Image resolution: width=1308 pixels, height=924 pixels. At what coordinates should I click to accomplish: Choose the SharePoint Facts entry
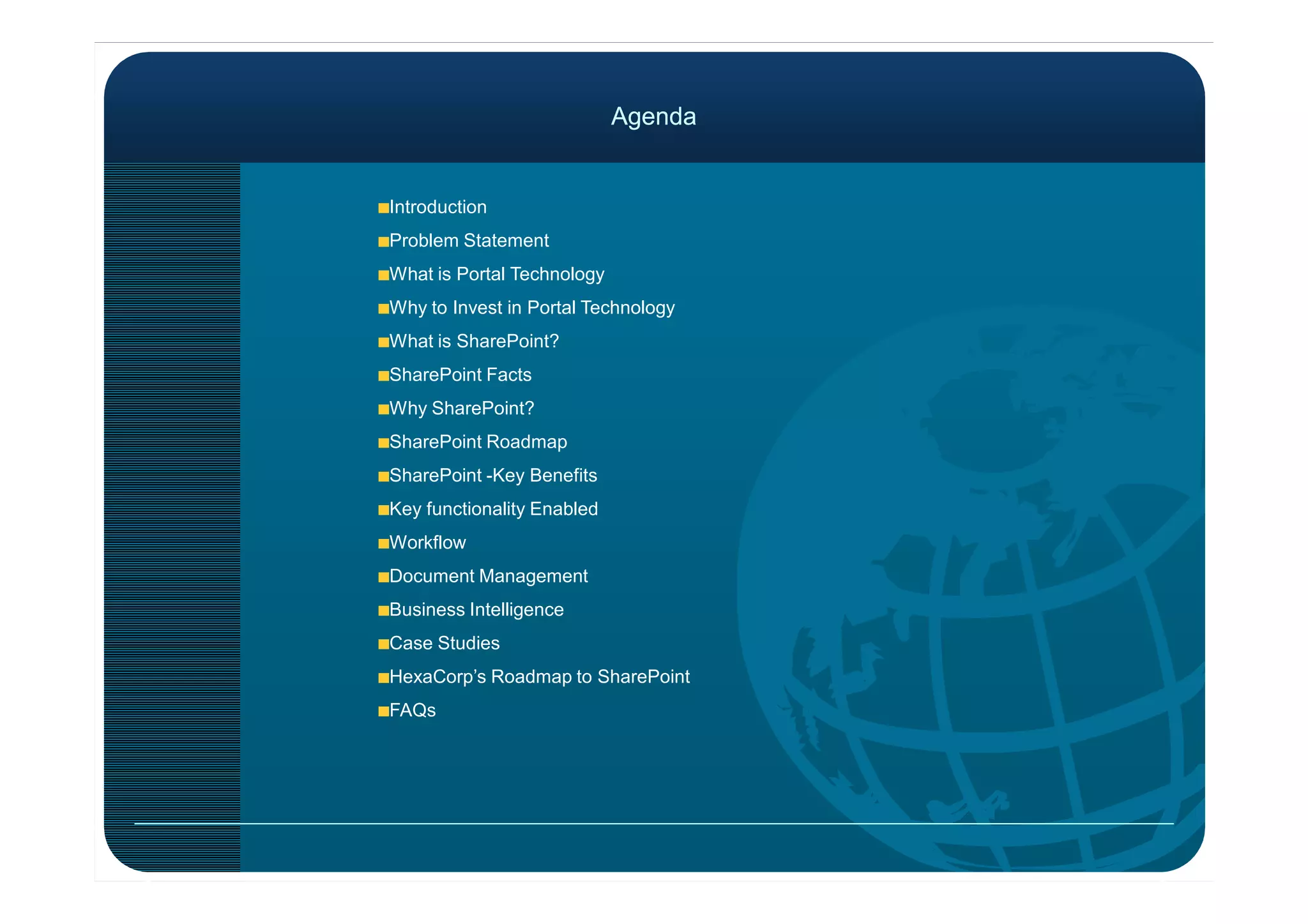coord(460,375)
